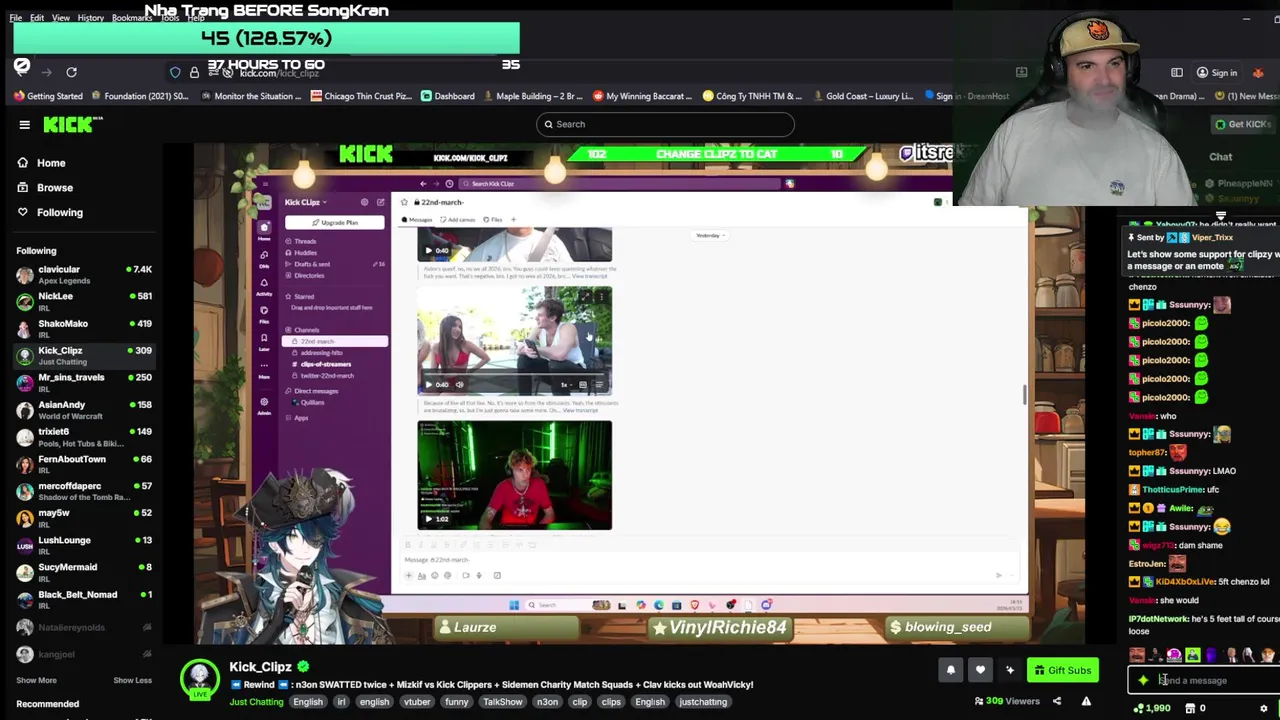The width and height of the screenshot is (1280, 720).
Task: Open Getting Started bookmark
Action: (48, 96)
